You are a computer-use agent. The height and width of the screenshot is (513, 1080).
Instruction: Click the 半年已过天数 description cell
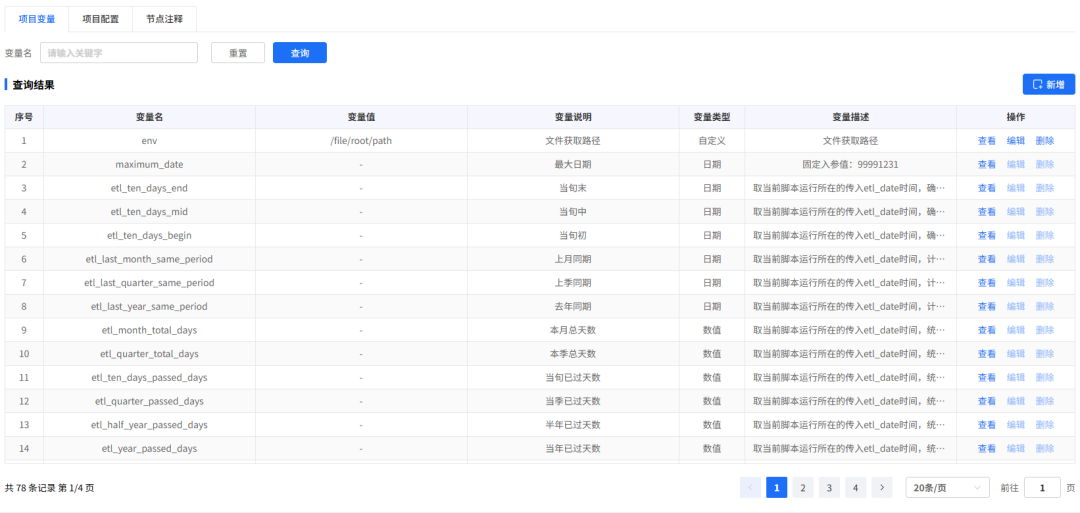pyautogui.click(x=573, y=424)
